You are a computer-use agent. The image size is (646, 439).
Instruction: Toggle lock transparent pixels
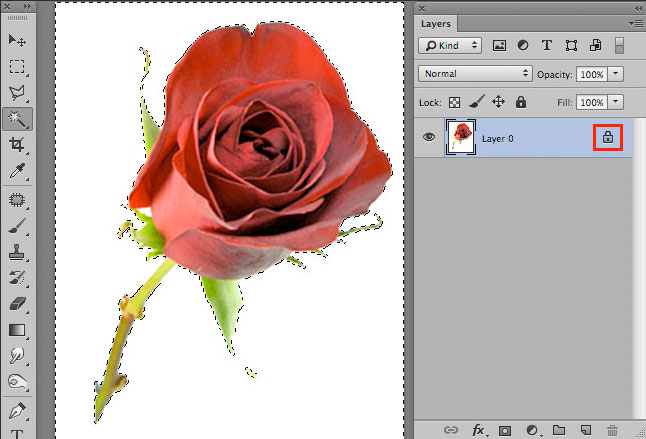click(x=454, y=102)
